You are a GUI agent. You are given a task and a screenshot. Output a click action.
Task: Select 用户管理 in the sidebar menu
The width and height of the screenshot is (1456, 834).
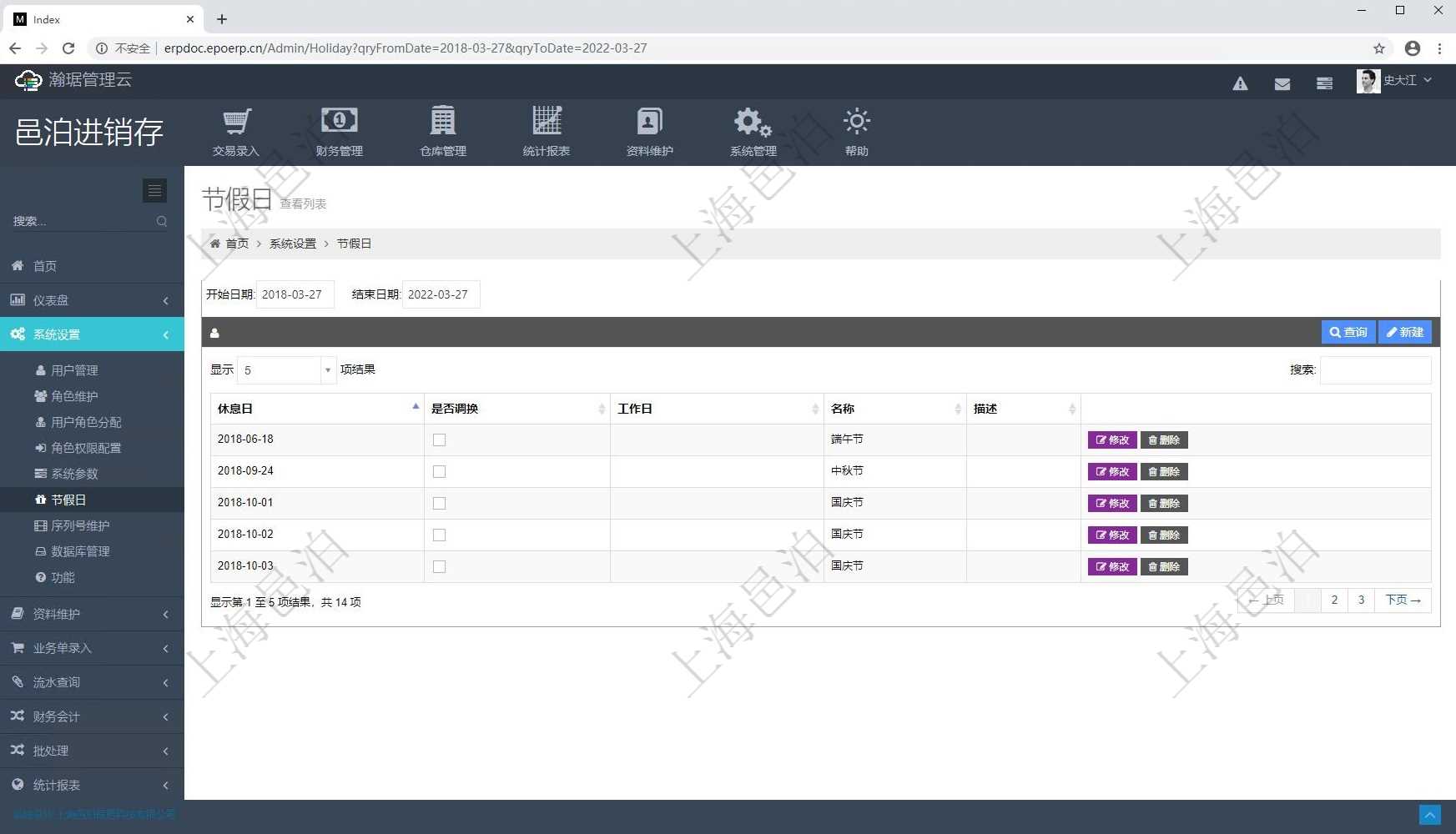[74, 370]
